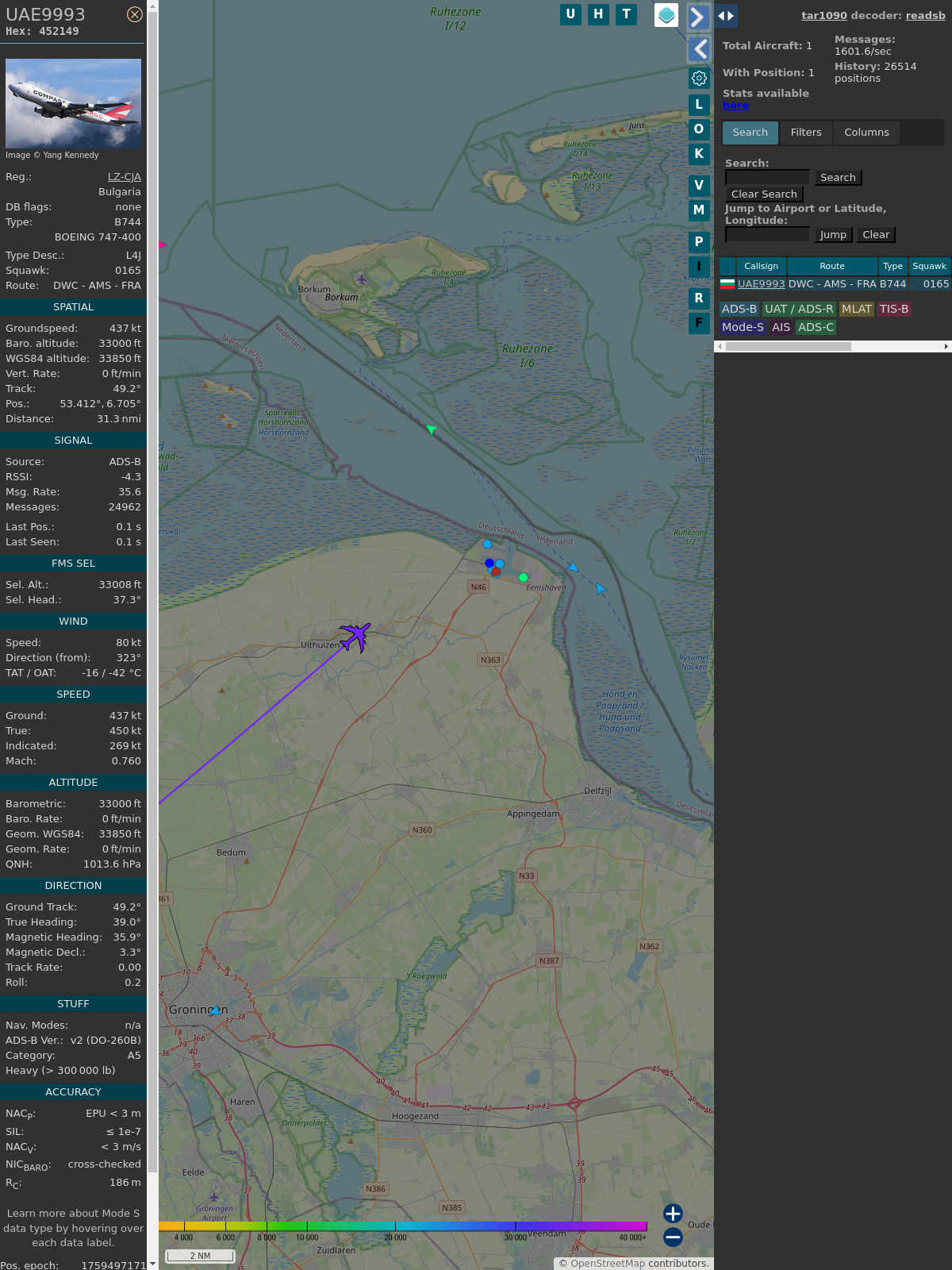Open the OpenStreetMap attribution link
952x1270 pixels.
click(x=608, y=1264)
